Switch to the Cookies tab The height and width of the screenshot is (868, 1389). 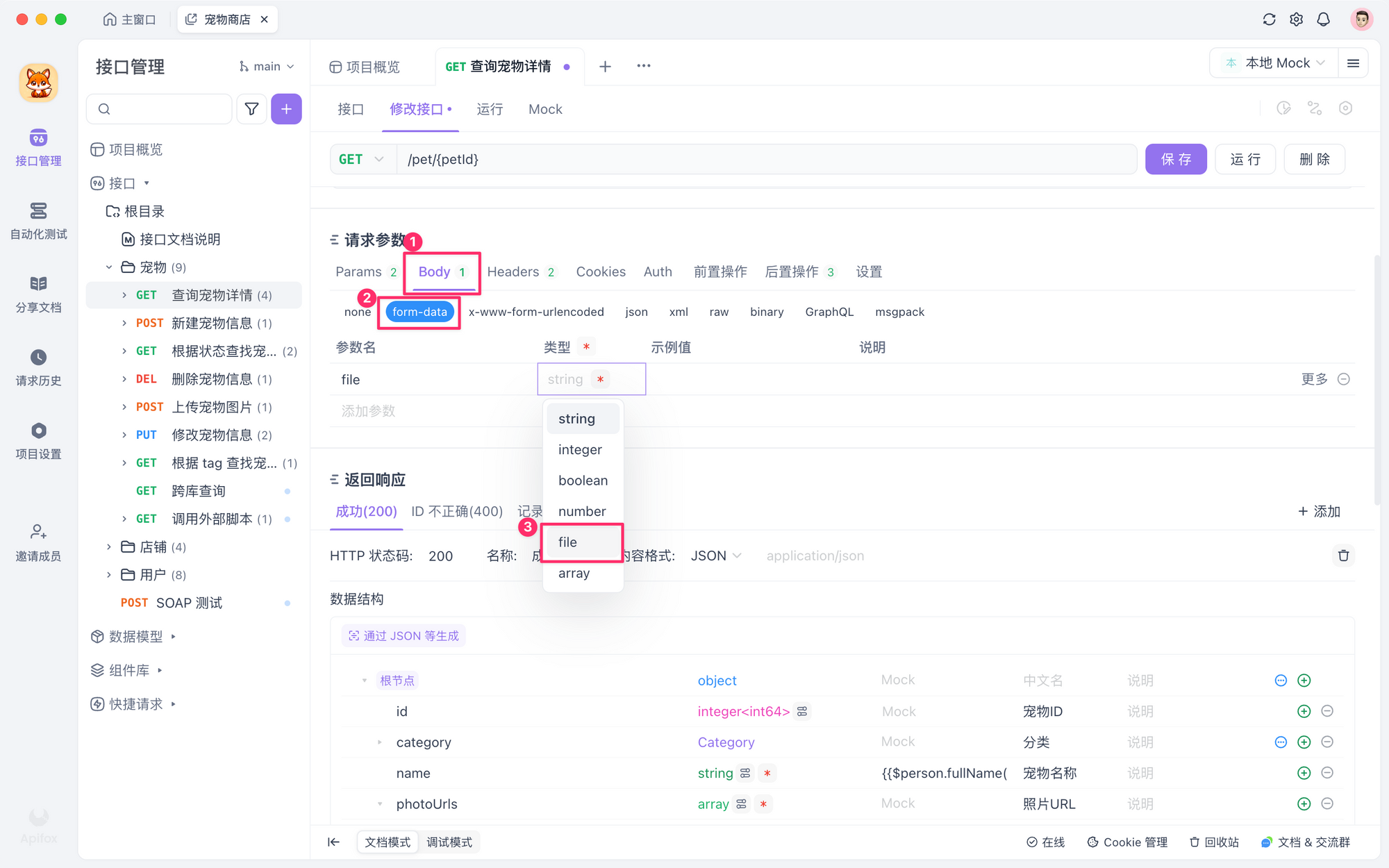click(601, 272)
